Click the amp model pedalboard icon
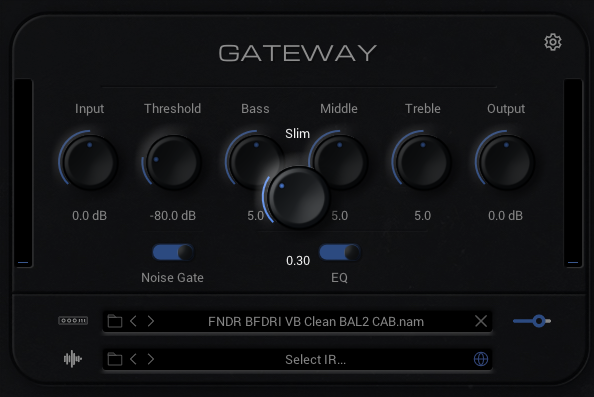594x397 pixels. (x=73, y=321)
